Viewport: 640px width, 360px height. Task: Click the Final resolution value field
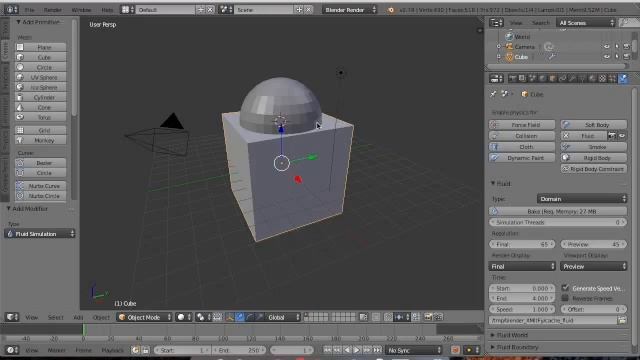522,244
